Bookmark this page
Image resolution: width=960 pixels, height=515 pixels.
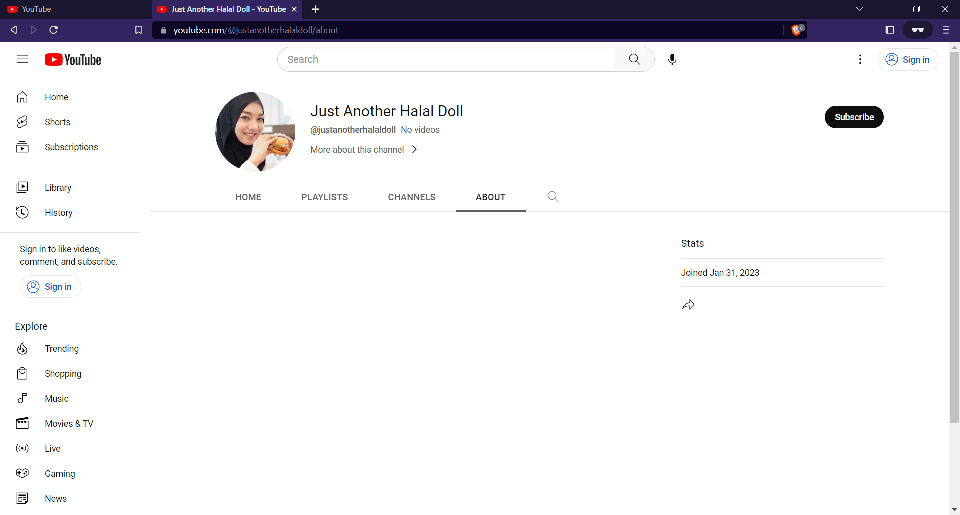(138, 30)
